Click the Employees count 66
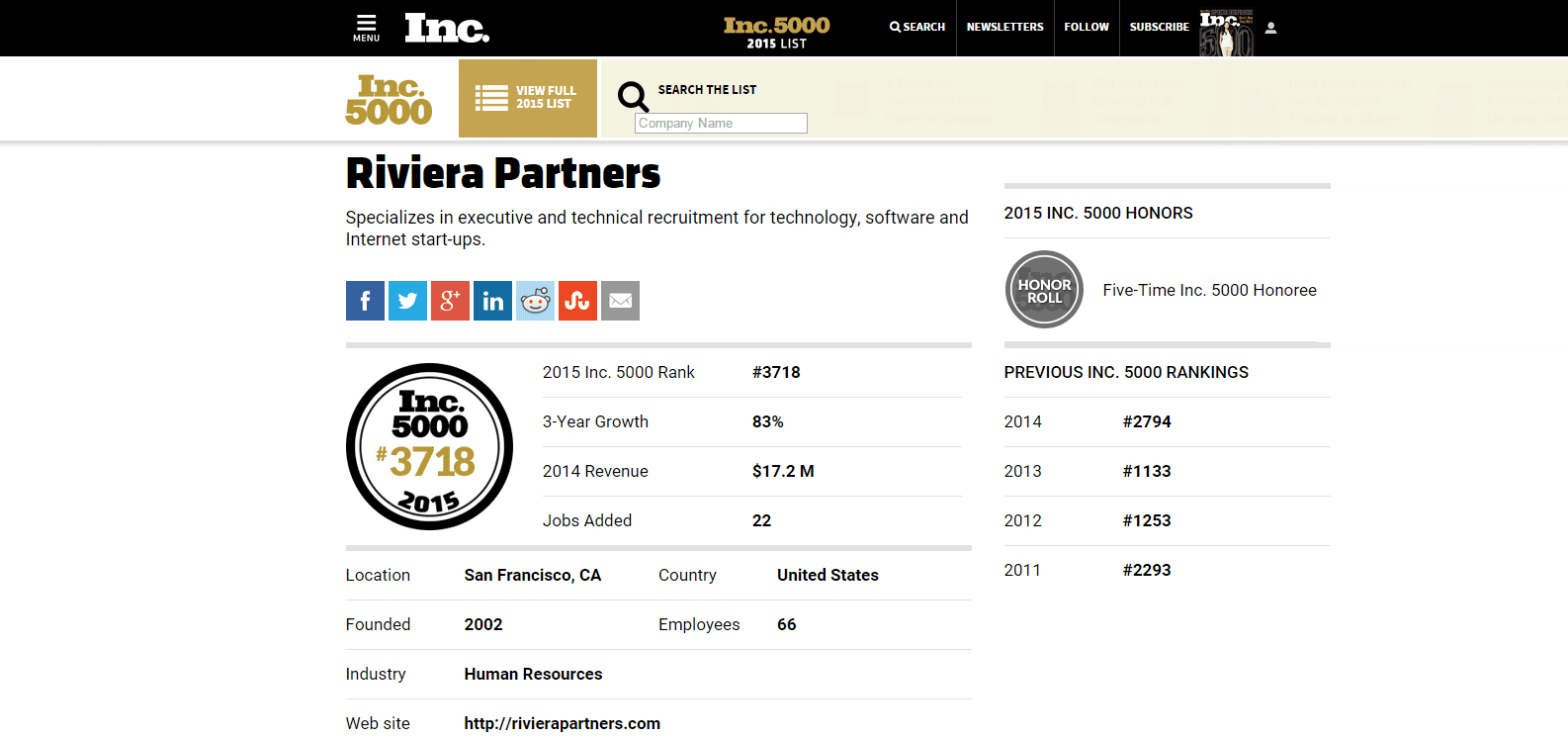 click(786, 624)
